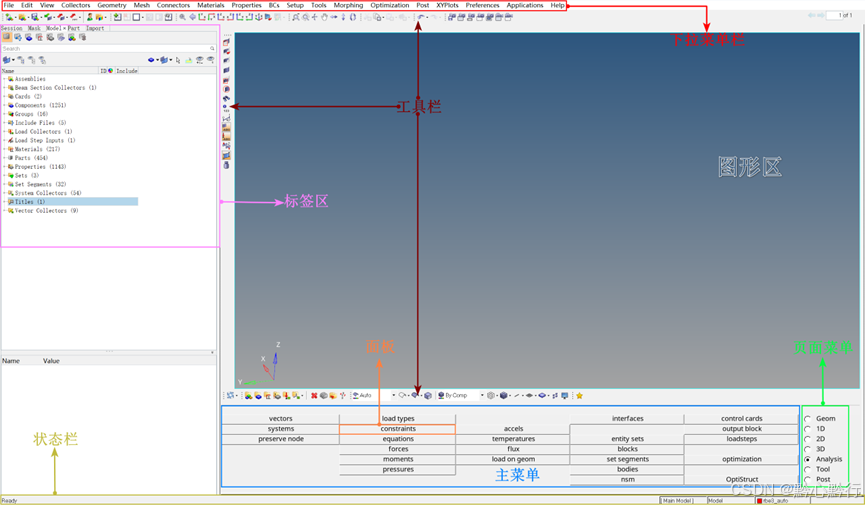
Task: Click the highlighter pen icon in browser toolbar
Action: pos(189,60)
